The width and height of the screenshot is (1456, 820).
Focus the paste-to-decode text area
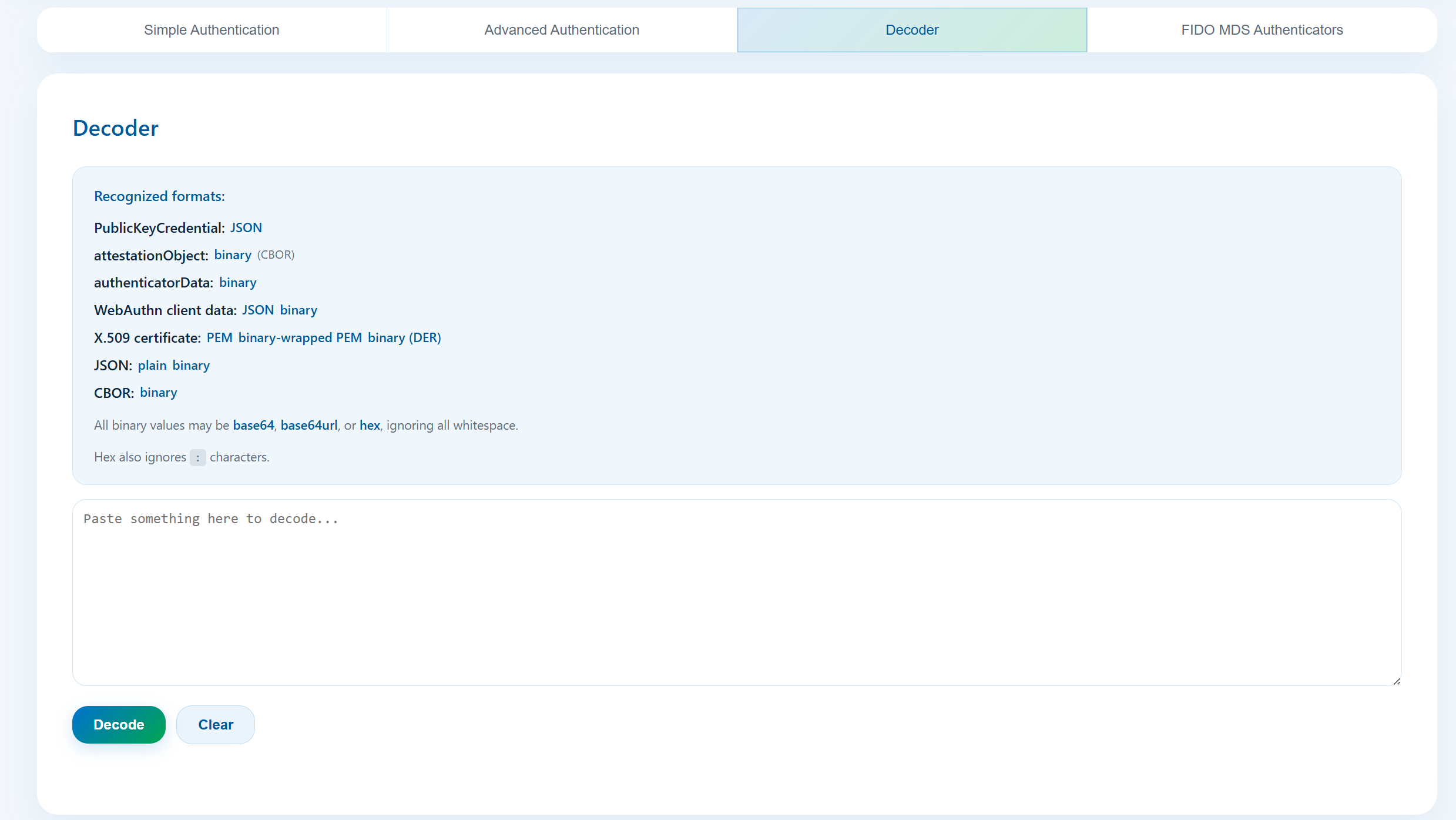tap(737, 593)
